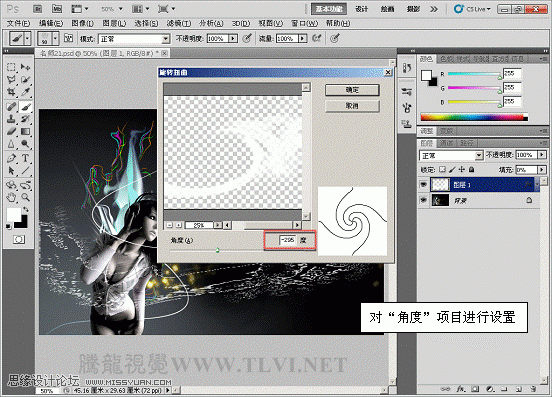Select the Horizontal Type tool

[x=25, y=158]
